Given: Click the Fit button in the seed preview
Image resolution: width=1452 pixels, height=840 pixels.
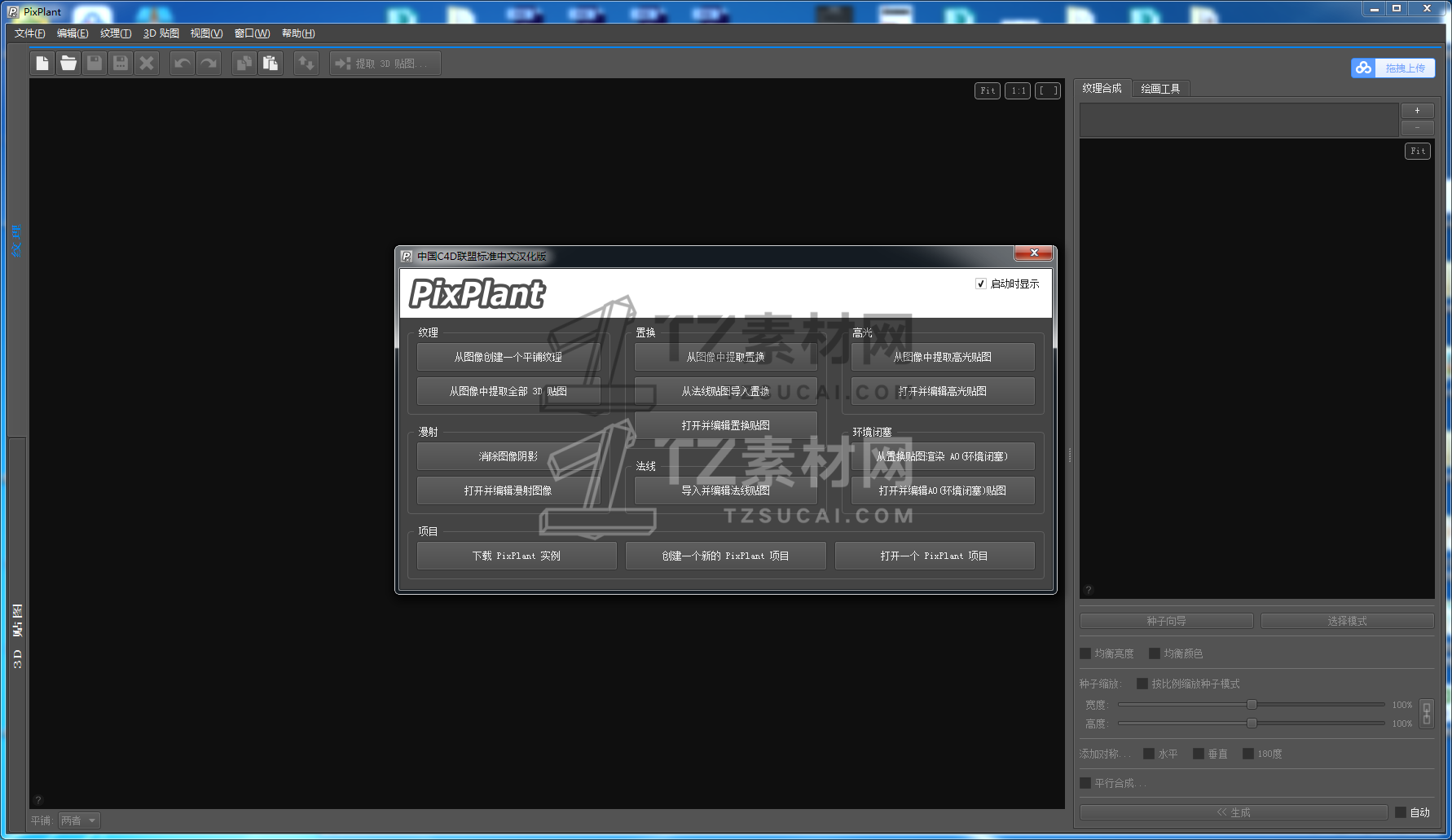Looking at the screenshot, I should point(1418,151).
